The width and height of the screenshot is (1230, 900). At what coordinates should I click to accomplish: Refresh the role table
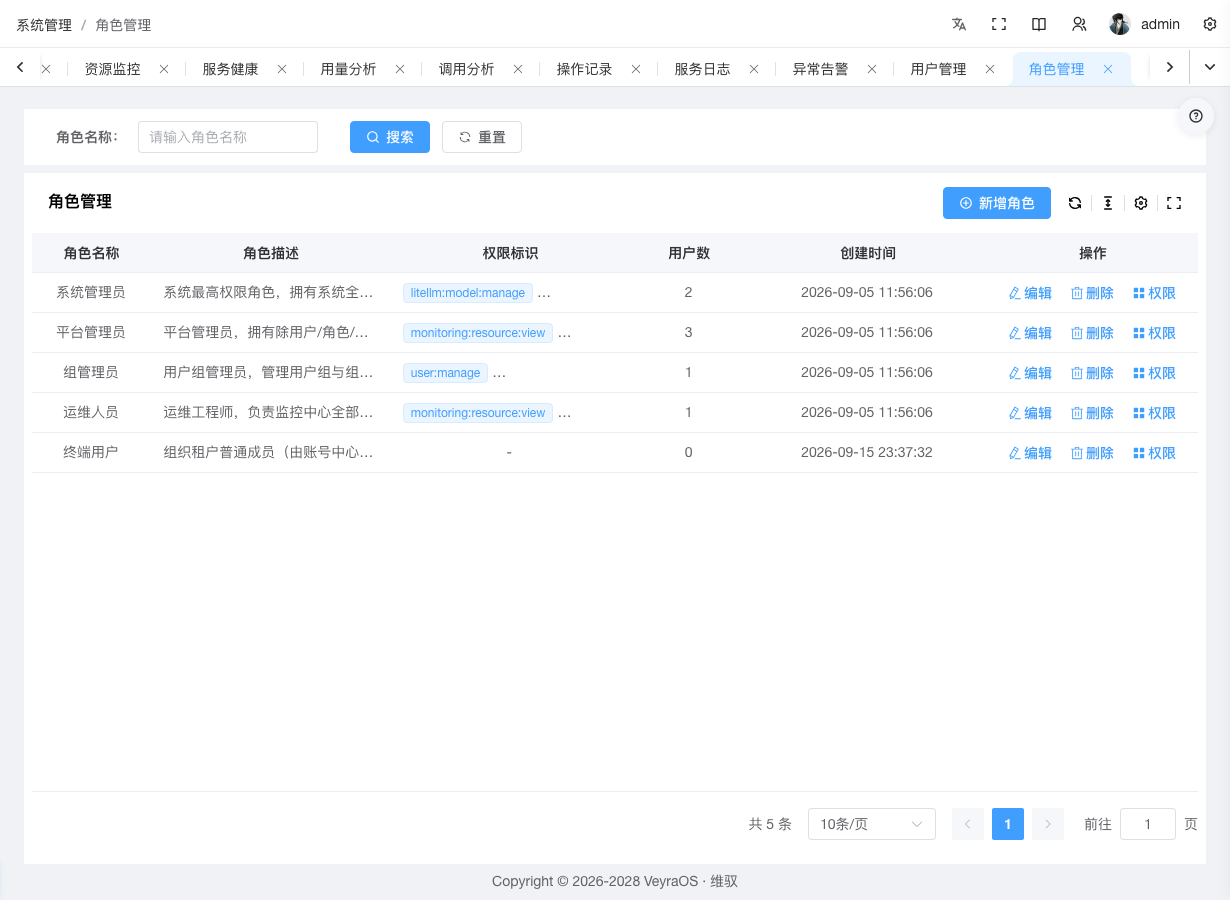pyautogui.click(x=1075, y=203)
